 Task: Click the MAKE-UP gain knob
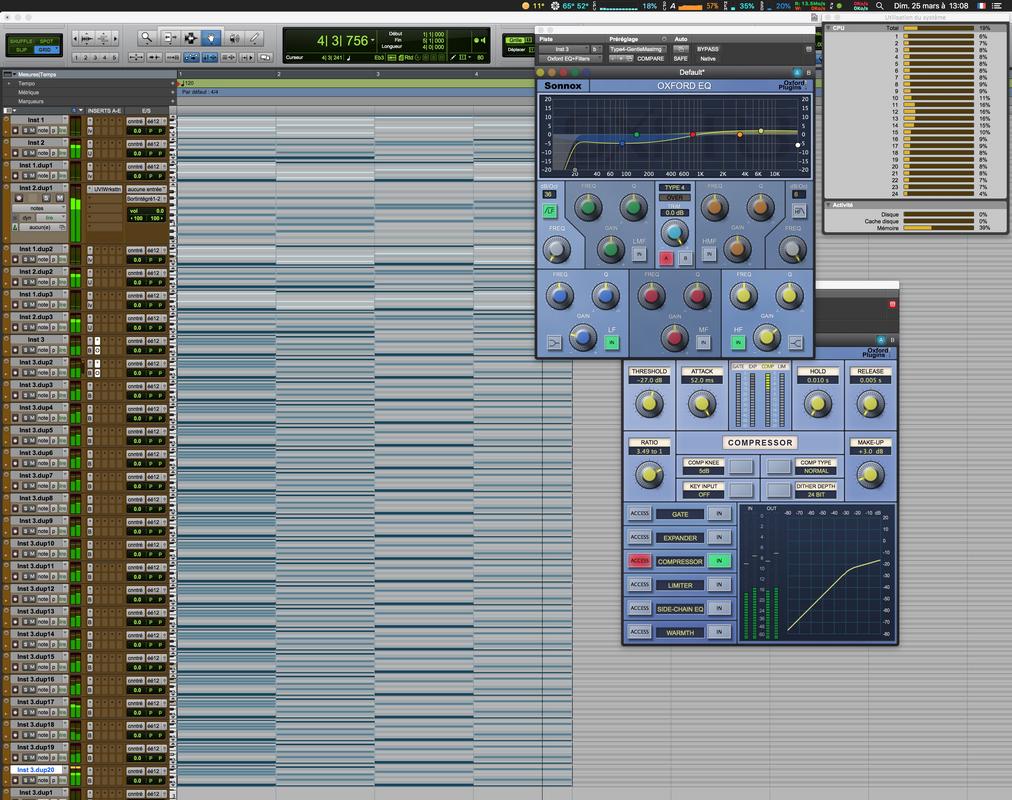pos(870,475)
